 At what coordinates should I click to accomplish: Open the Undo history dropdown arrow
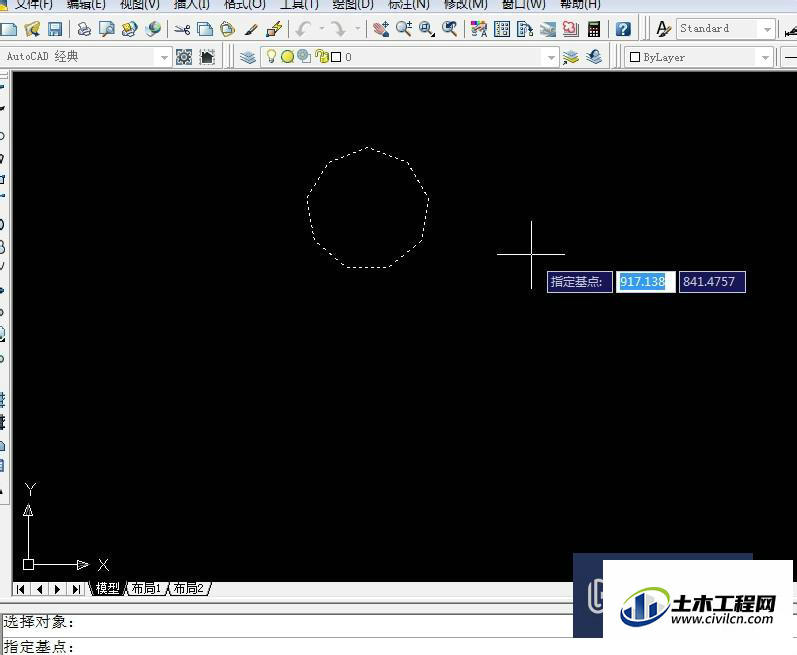coord(322,28)
